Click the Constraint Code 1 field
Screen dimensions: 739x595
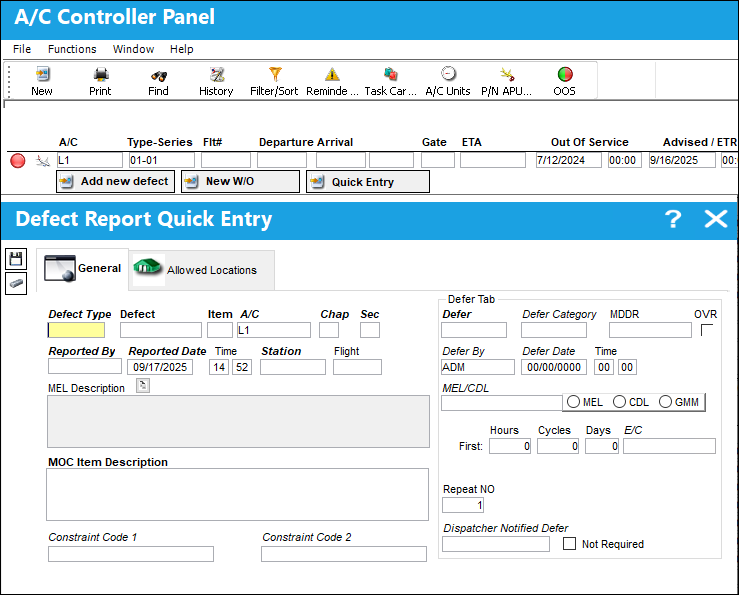pyautogui.click(x=131, y=554)
